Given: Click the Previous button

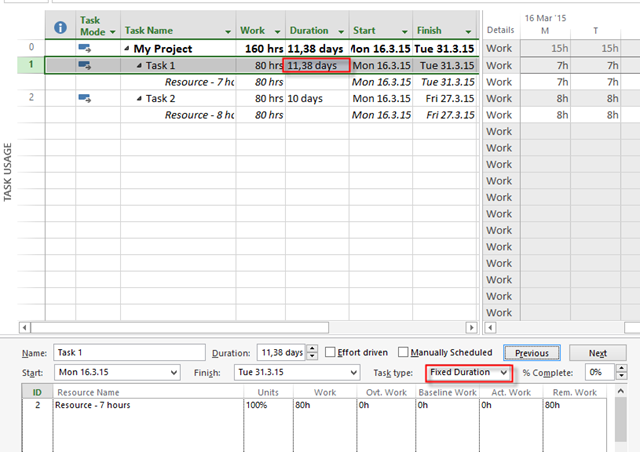Looking at the screenshot, I should tap(530, 353).
